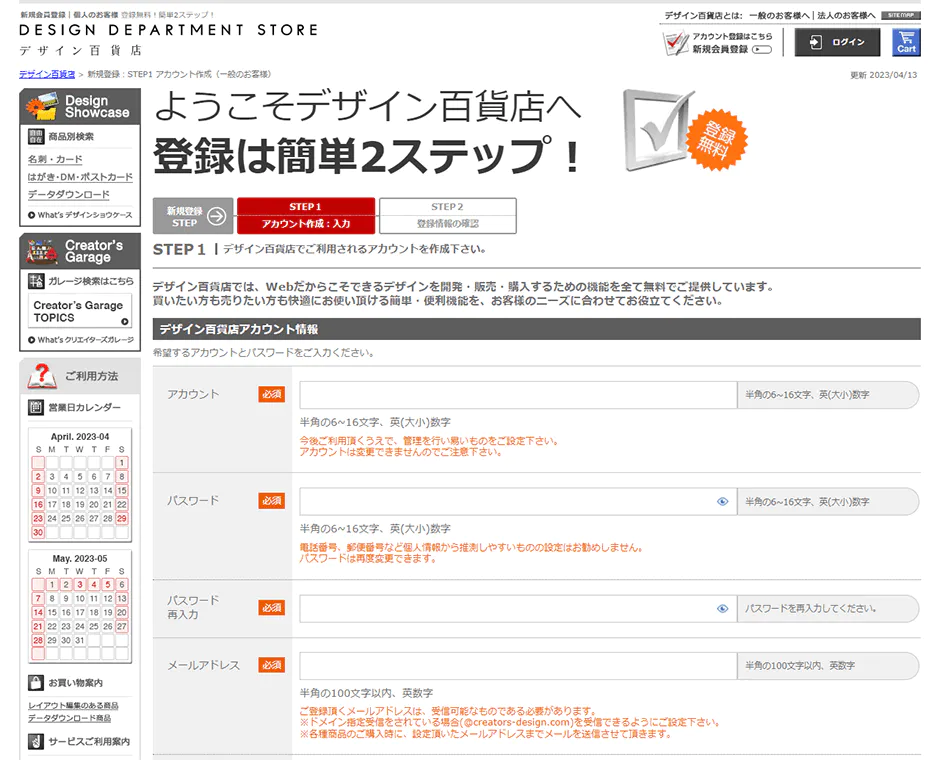This screenshot has width=940, height=760.
Task: Select the Design Showcase panel icon
Action: tap(42, 107)
